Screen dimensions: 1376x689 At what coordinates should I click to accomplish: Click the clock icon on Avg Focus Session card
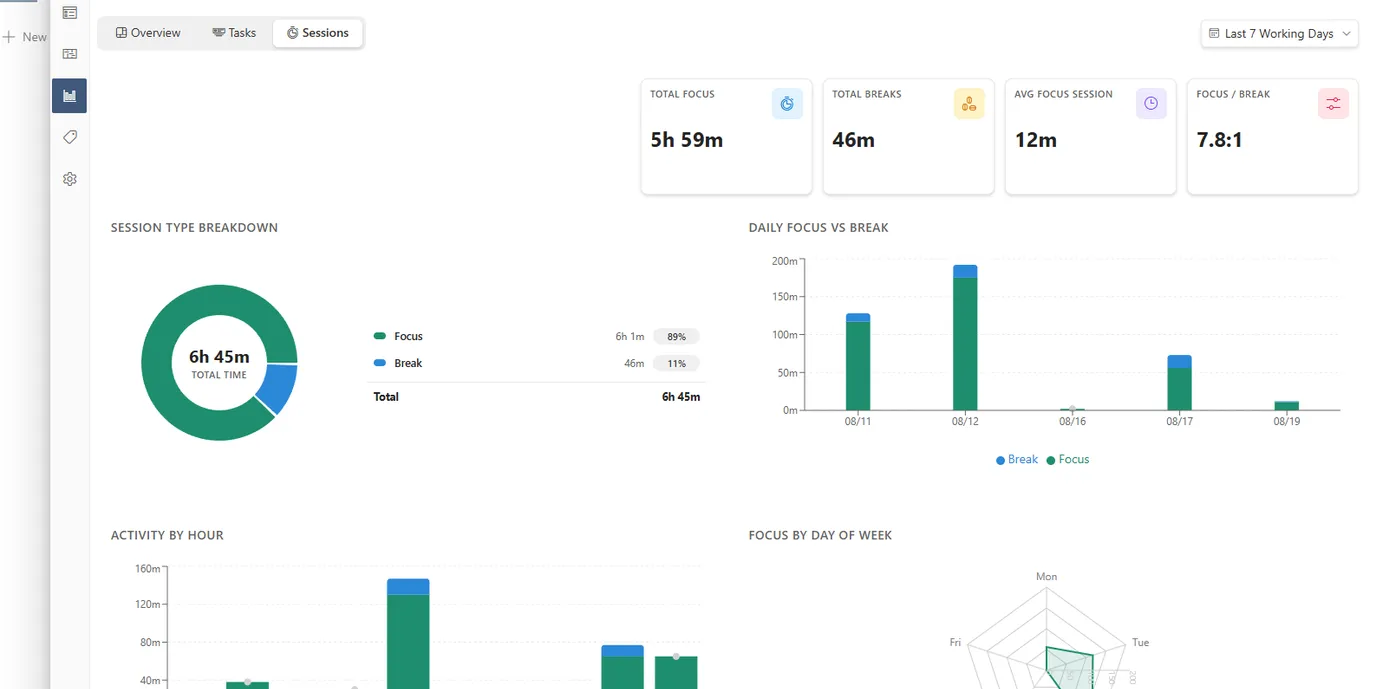(1151, 103)
